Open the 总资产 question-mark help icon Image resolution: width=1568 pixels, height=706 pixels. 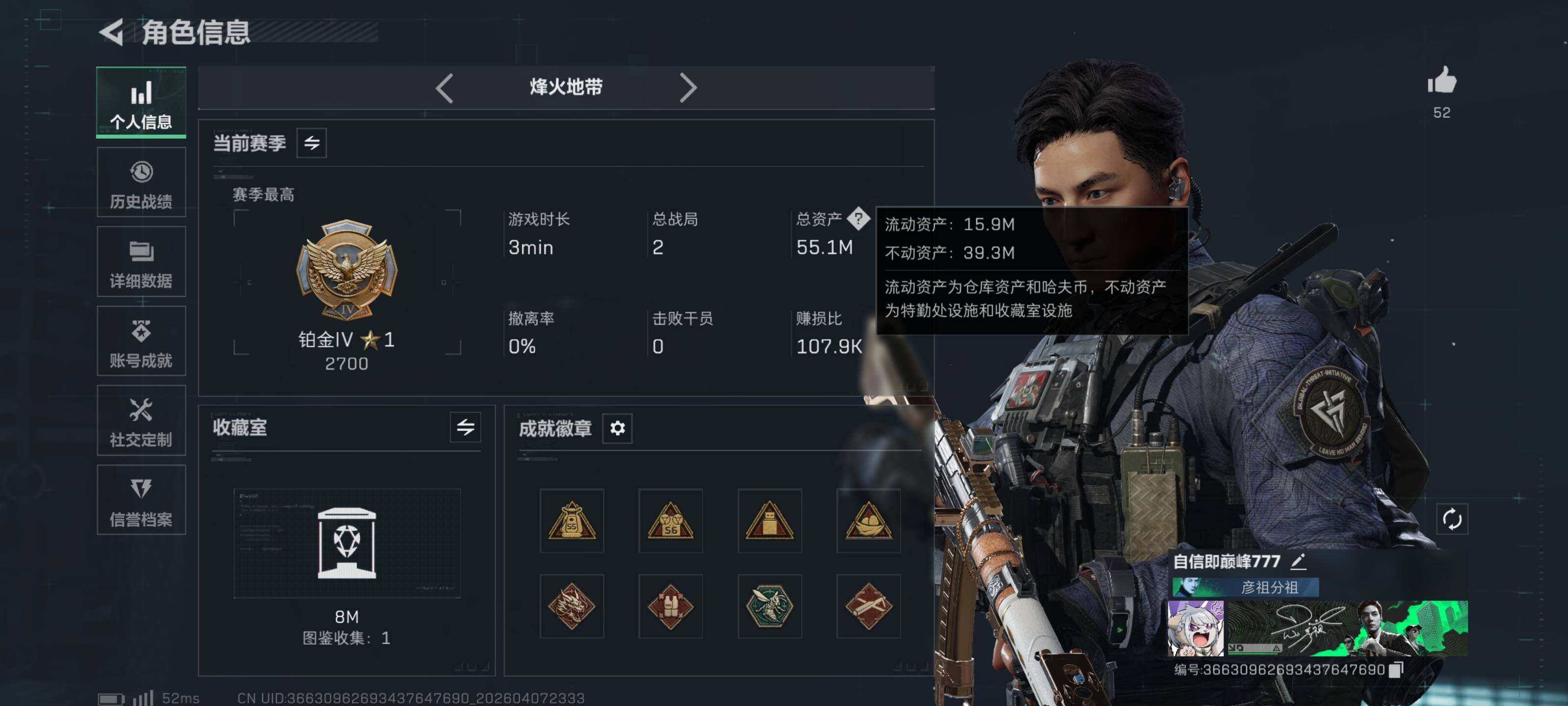[858, 218]
